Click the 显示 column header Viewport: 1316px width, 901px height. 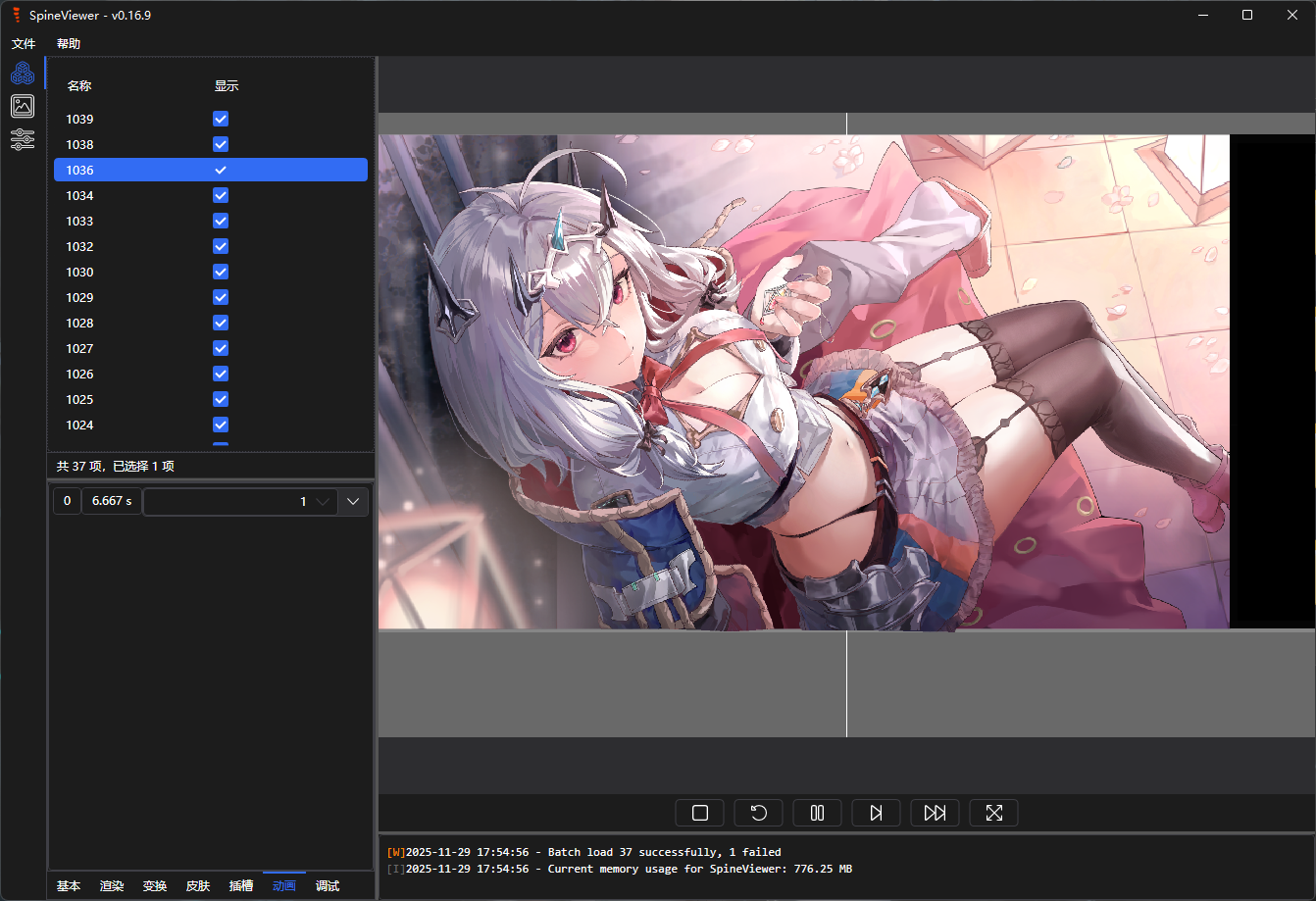[227, 85]
